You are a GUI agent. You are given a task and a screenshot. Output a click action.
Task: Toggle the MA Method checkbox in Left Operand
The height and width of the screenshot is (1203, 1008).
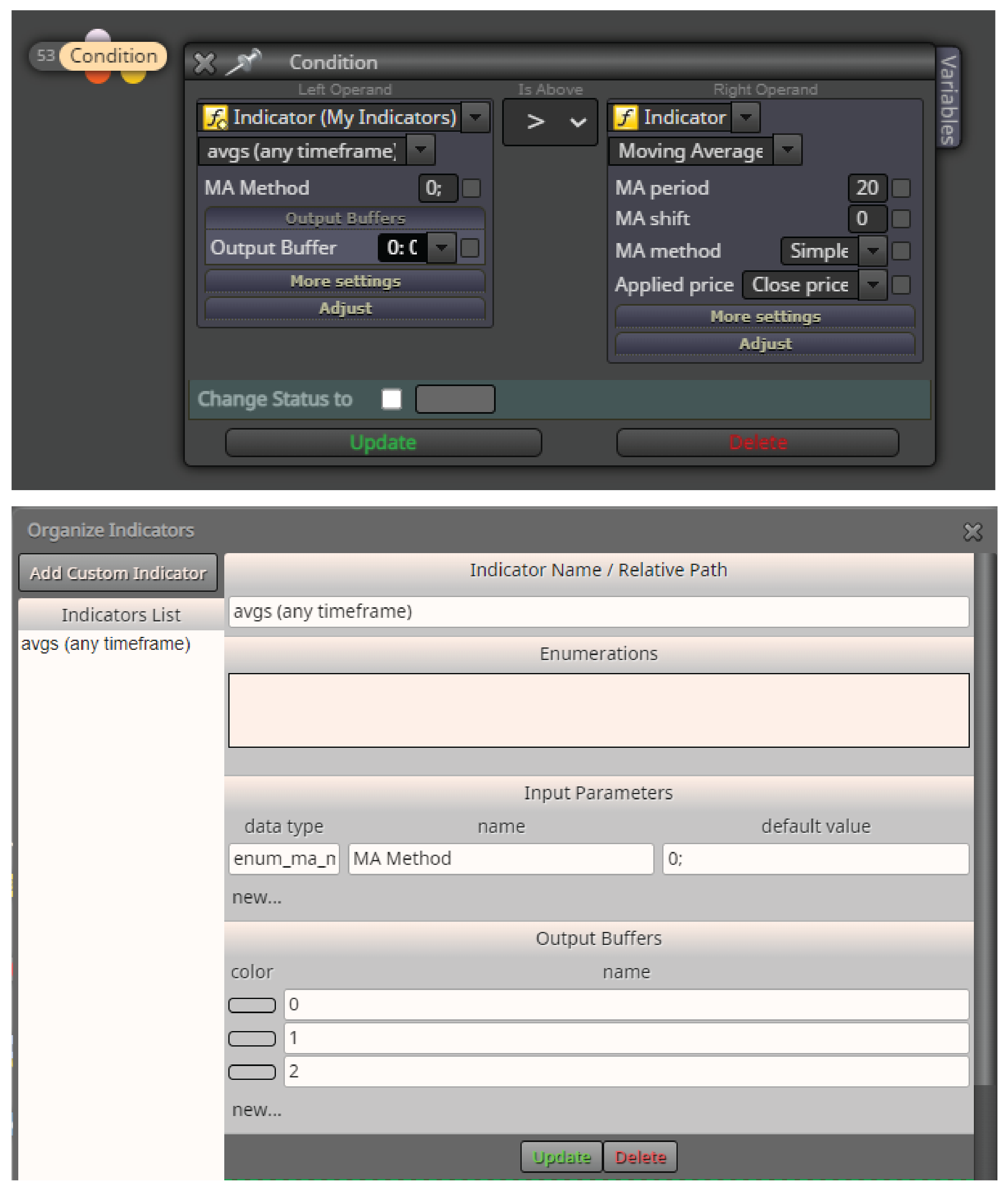tap(471, 188)
